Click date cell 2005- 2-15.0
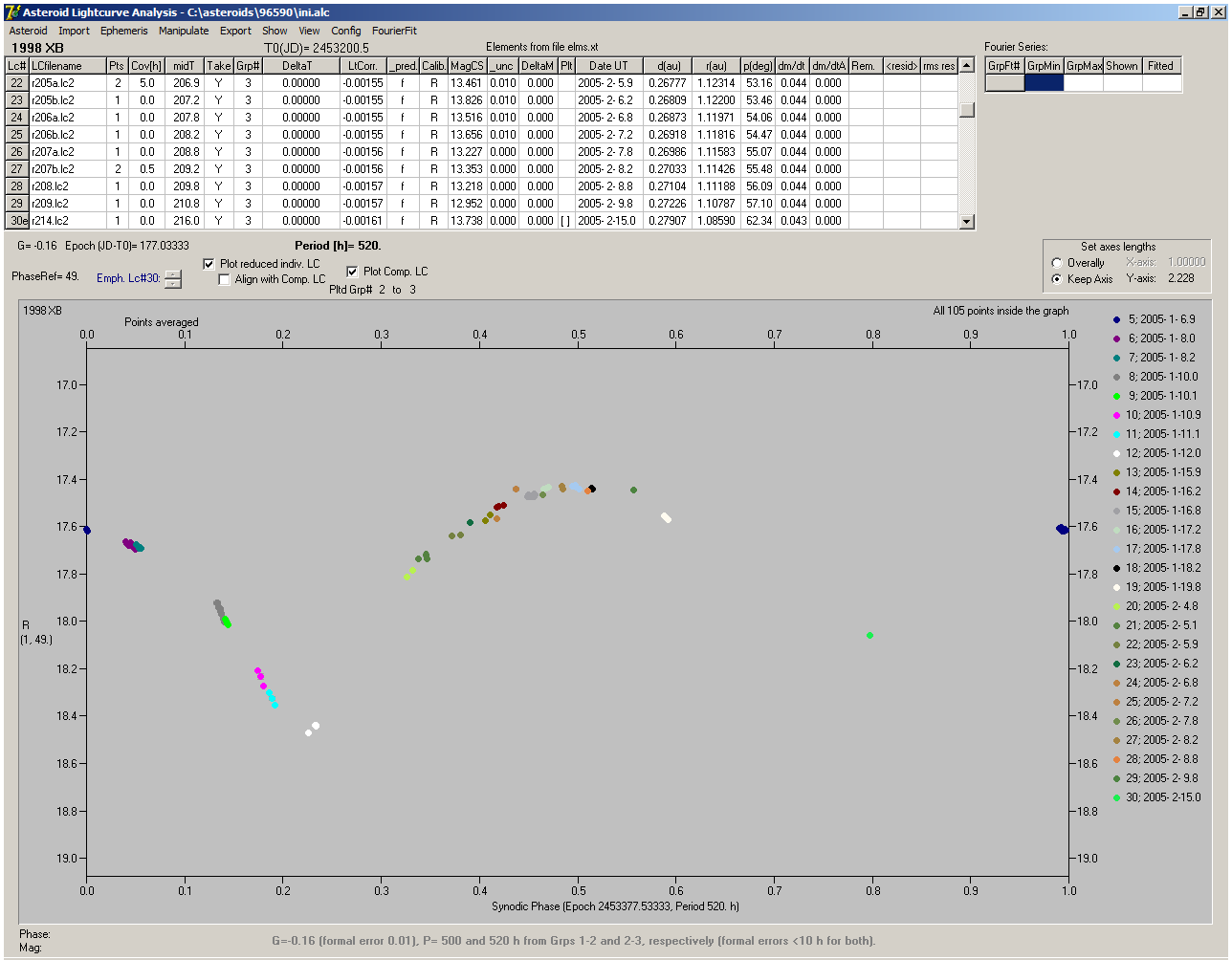Screen dimensions: 1232x960 [608, 221]
